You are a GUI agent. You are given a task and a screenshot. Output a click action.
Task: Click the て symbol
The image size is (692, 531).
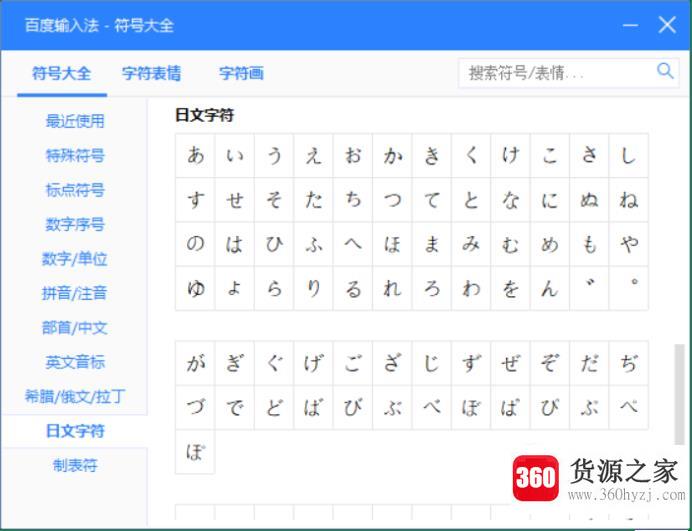tap(432, 200)
